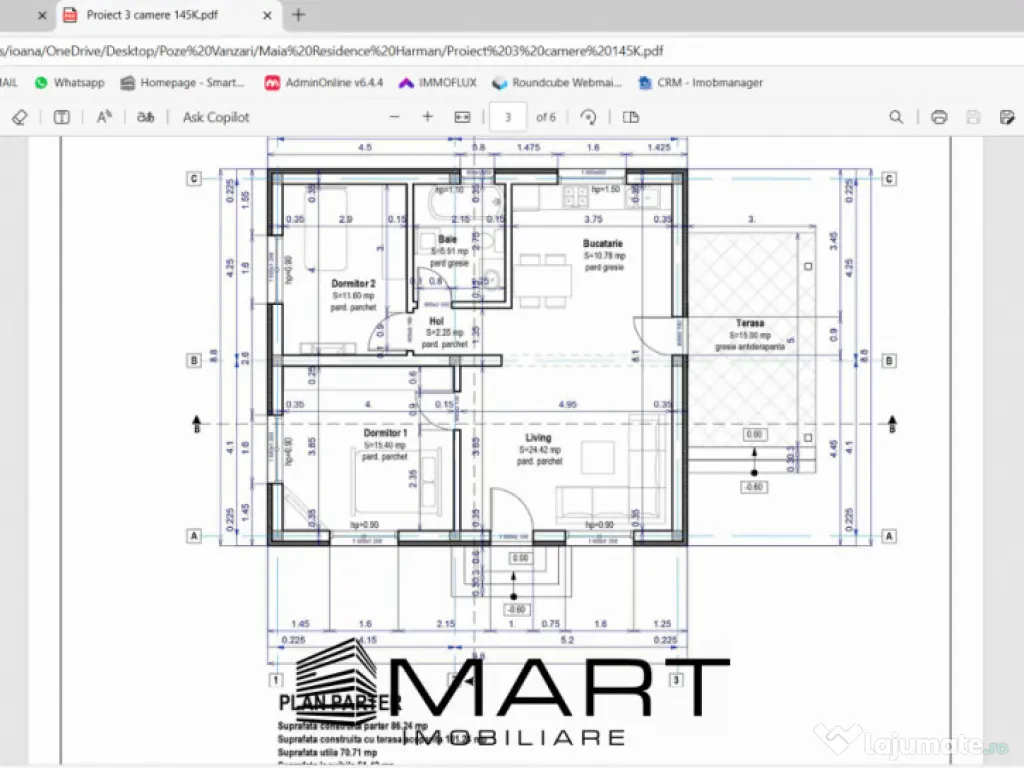Click the Save as icon at toolbar end

pyautogui.click(x=1007, y=117)
